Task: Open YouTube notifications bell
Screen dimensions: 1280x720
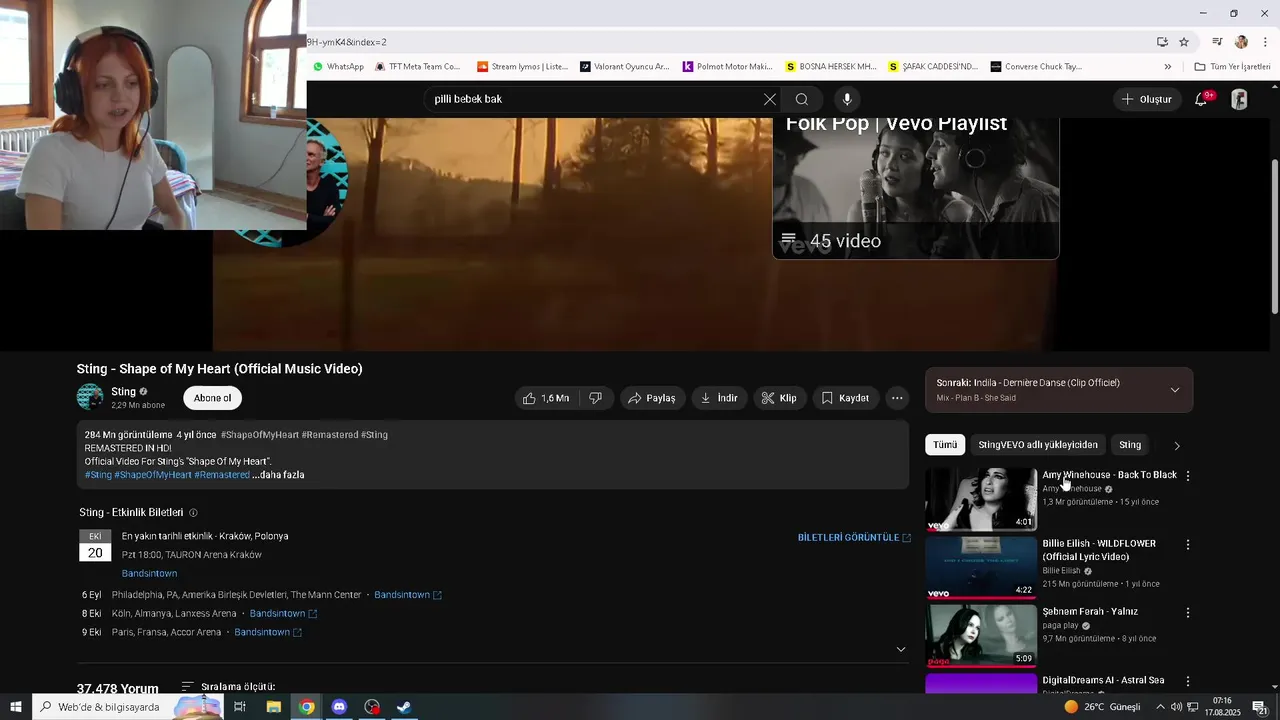Action: point(1201,99)
